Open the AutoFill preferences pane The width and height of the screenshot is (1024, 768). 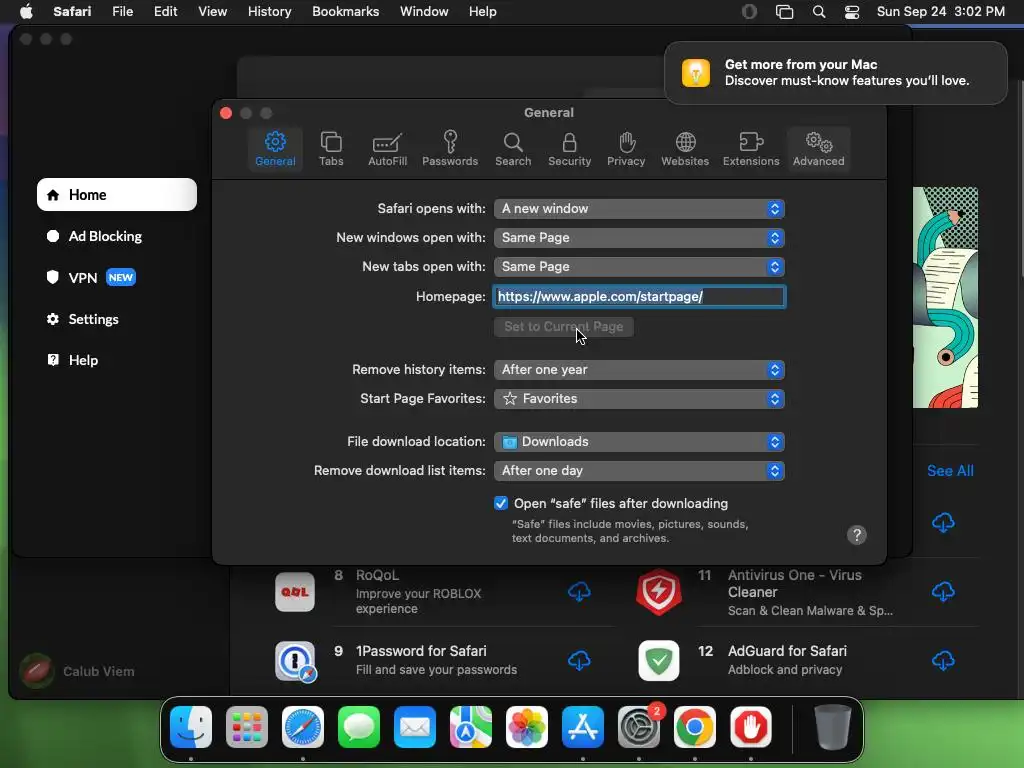387,149
